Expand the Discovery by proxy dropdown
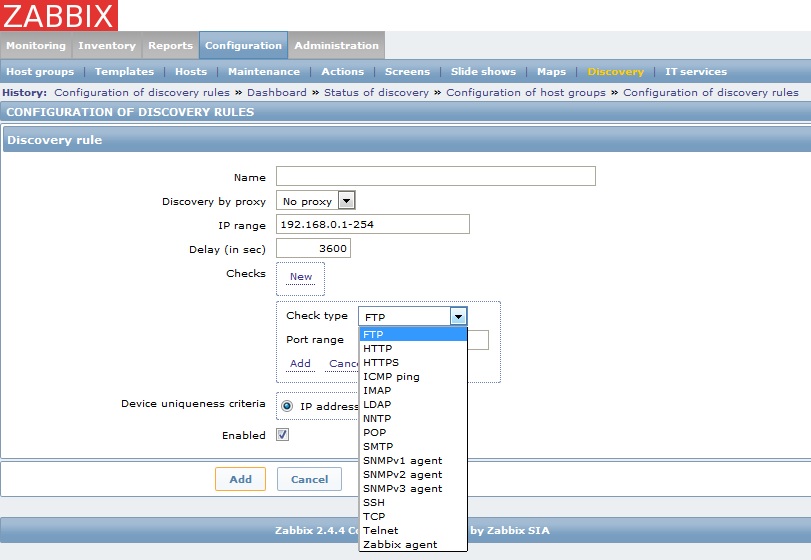The image size is (811, 560). click(346, 201)
